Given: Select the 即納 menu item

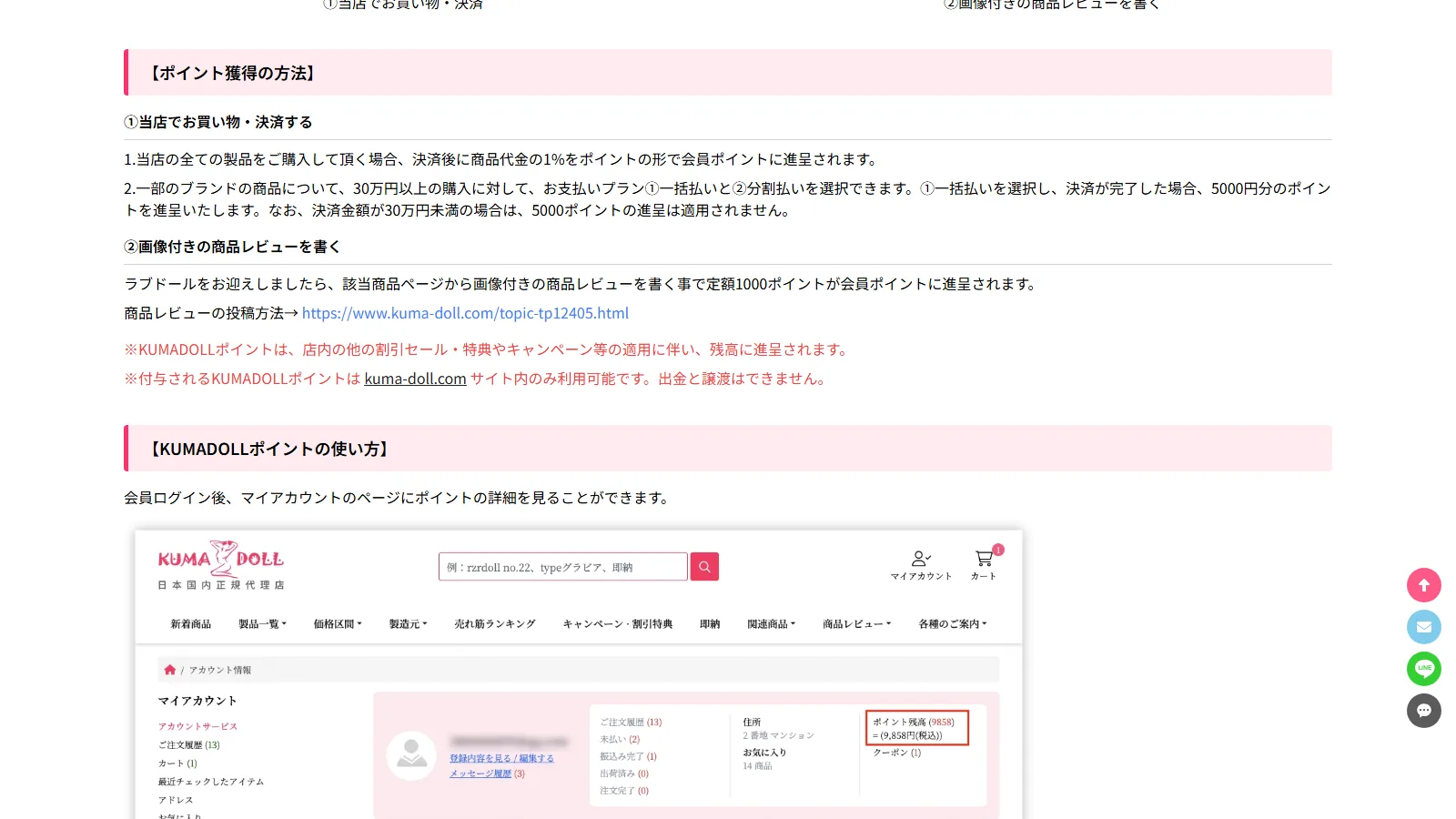Looking at the screenshot, I should (x=710, y=623).
